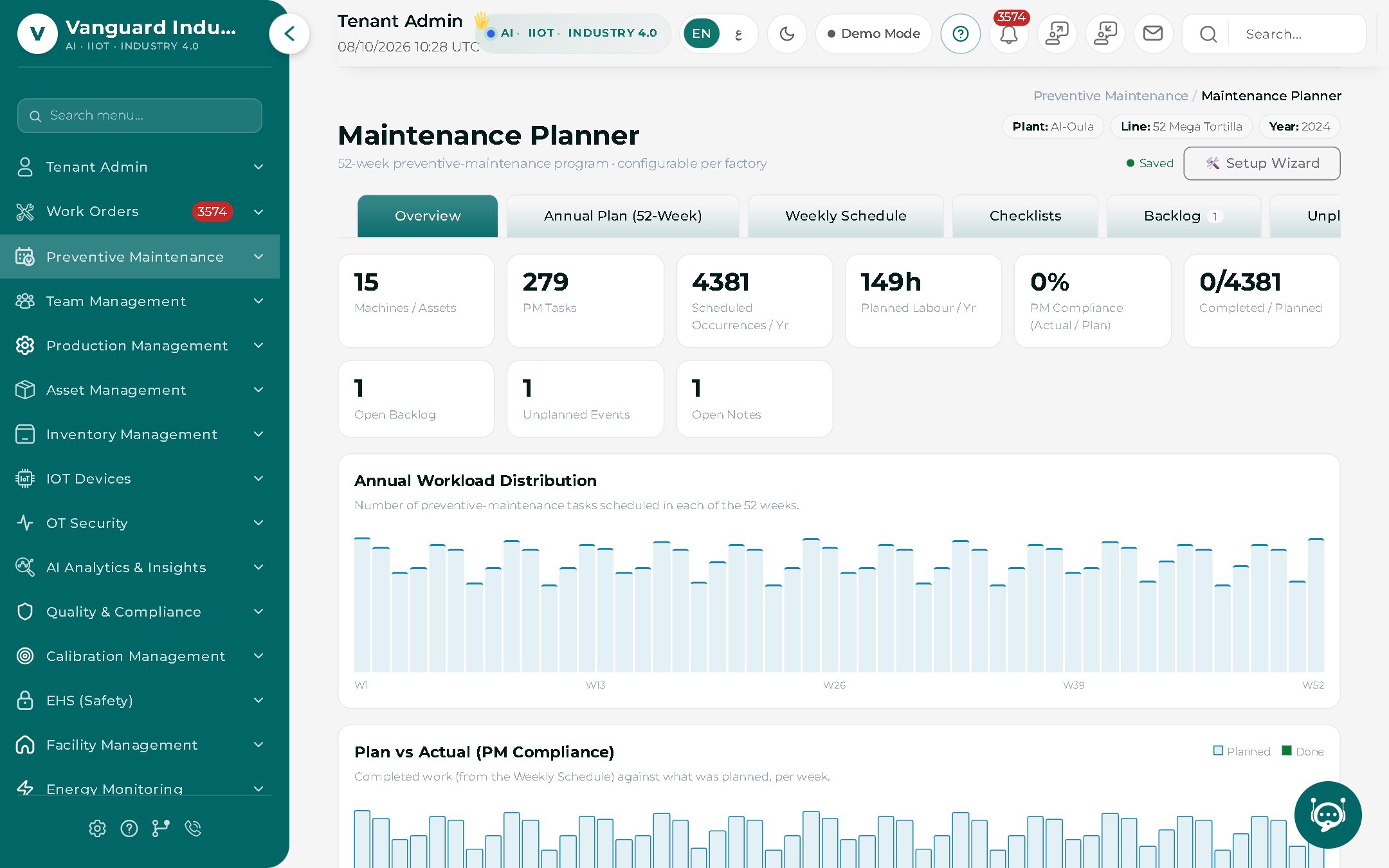
Task: Launch the Setup Wizard button
Action: point(1262,163)
